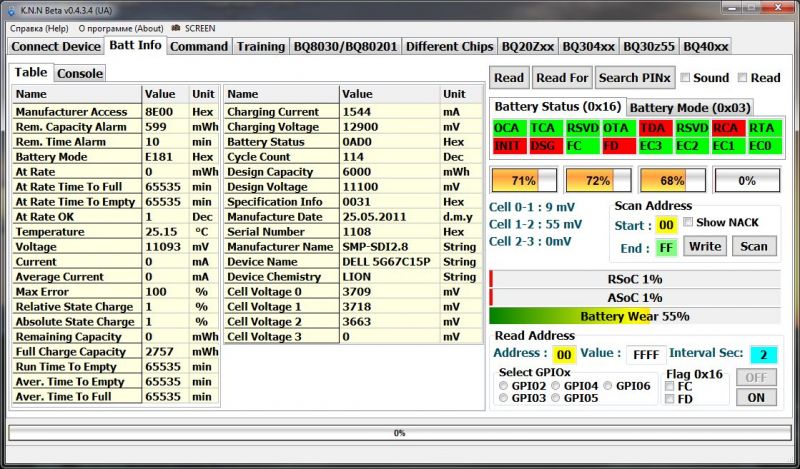This screenshot has width=800, height=469.
Task: Open the О программе (About) menu
Action: 121,29
